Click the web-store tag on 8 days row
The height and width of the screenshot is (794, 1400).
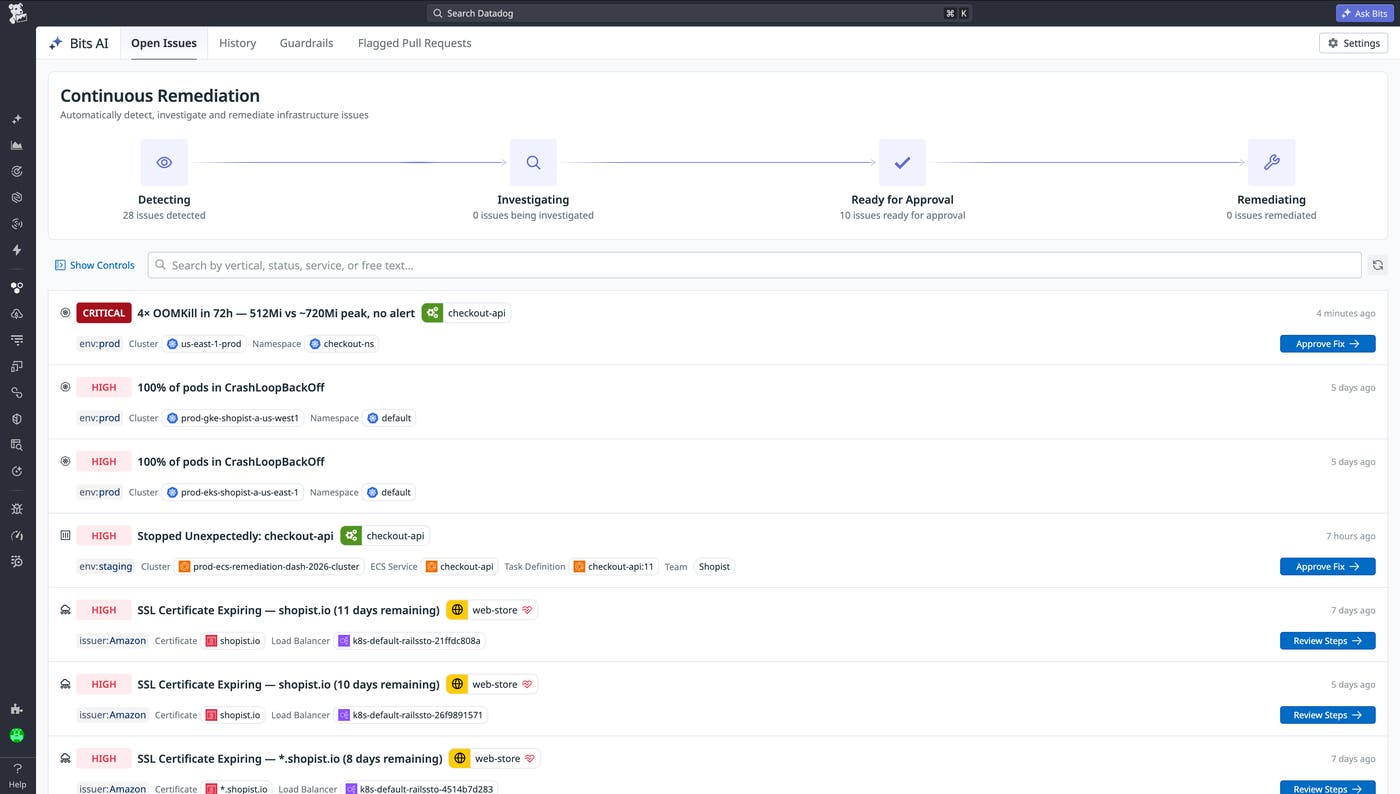[494, 759]
